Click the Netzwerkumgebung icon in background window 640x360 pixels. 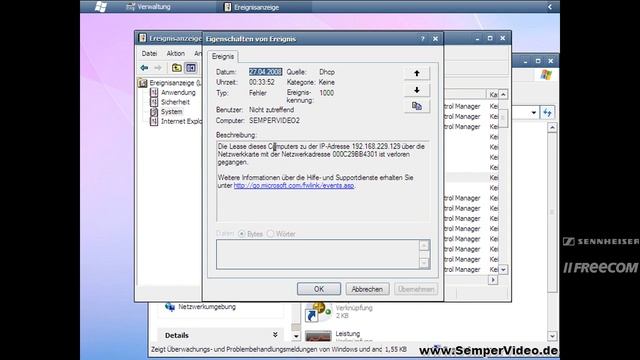click(x=170, y=307)
